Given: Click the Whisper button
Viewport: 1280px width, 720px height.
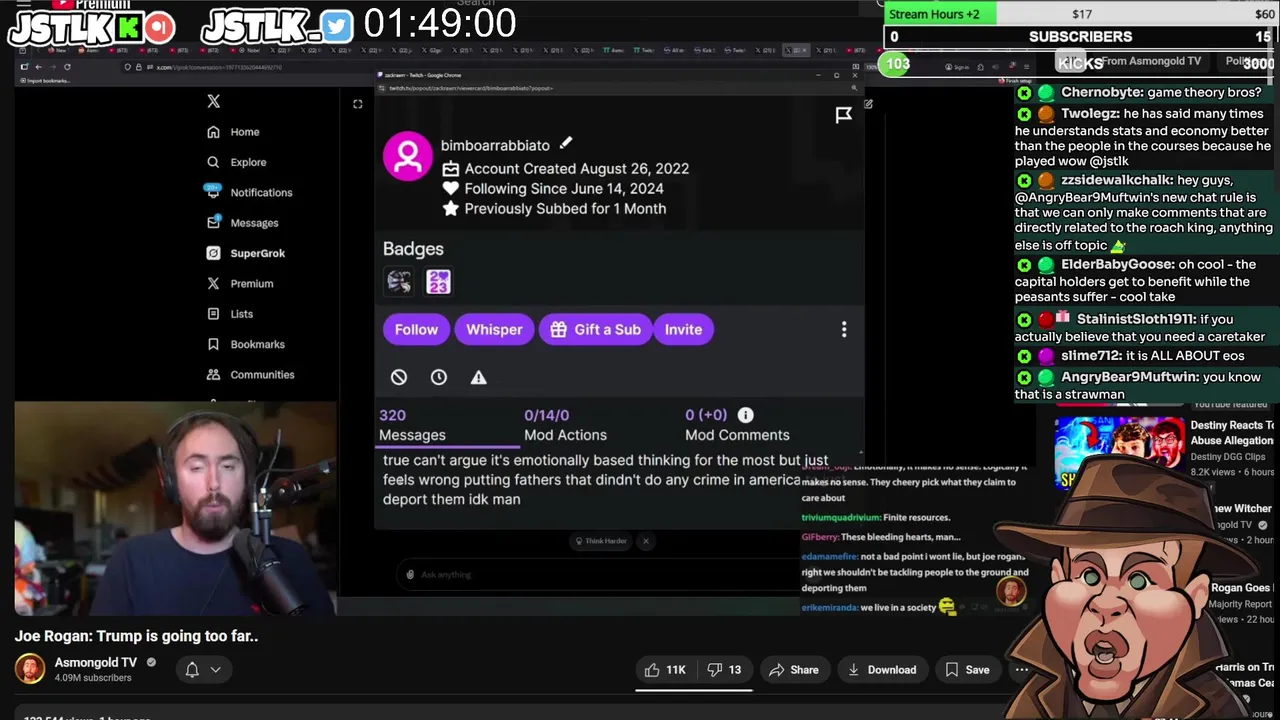Looking at the screenshot, I should point(494,329).
